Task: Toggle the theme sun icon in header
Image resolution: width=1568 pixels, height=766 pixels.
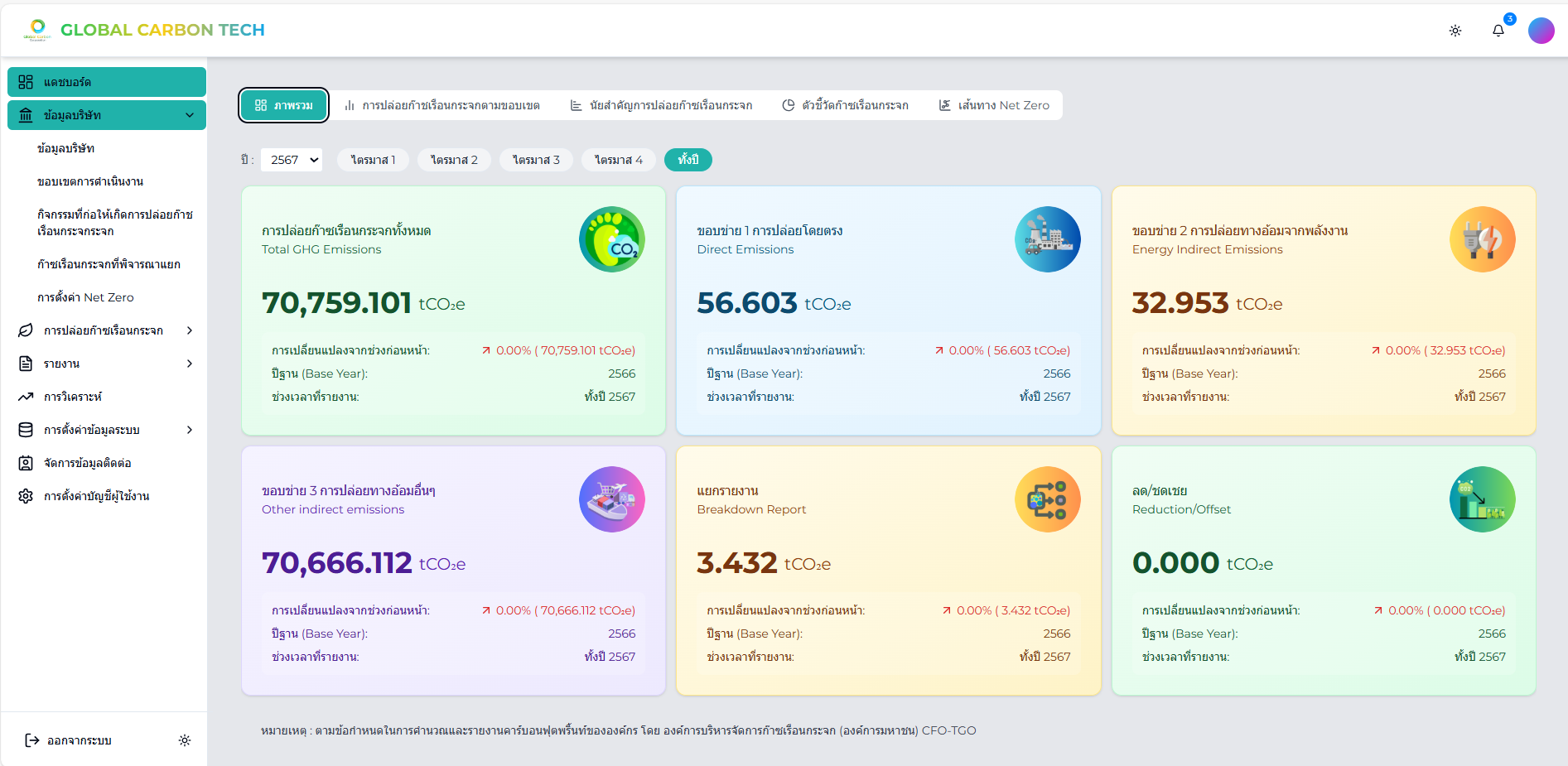Action: [1455, 31]
